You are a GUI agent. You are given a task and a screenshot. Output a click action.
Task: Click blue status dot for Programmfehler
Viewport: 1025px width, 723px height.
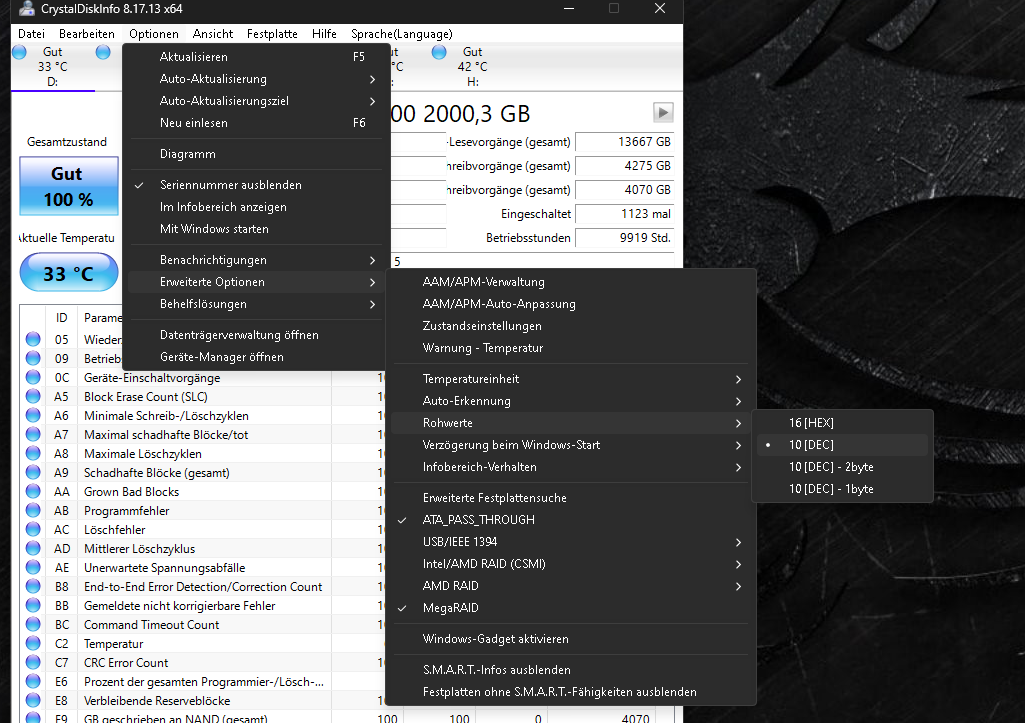(x=33, y=510)
